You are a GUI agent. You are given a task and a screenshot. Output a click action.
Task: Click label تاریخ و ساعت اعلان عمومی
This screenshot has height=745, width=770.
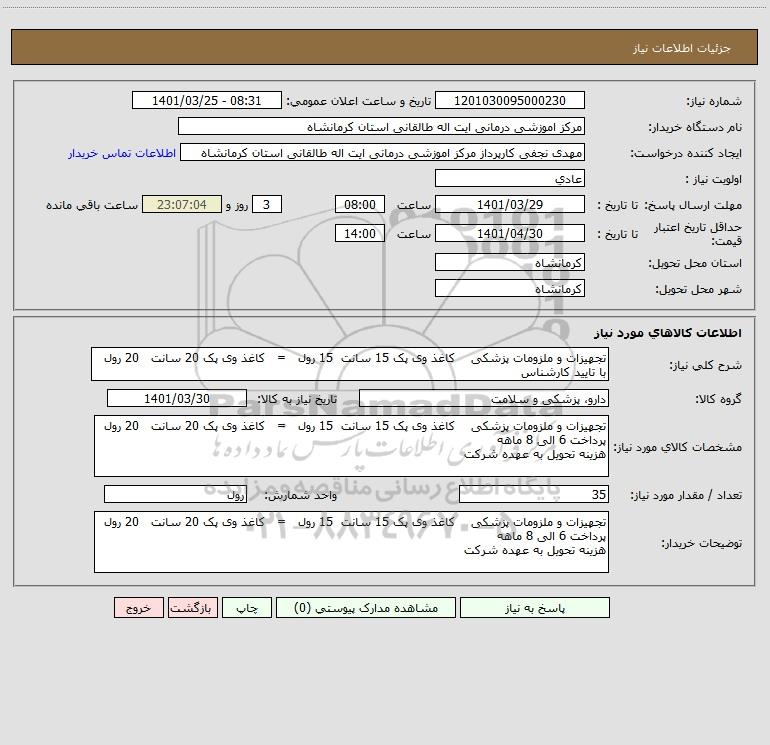pyautogui.click(x=358, y=101)
